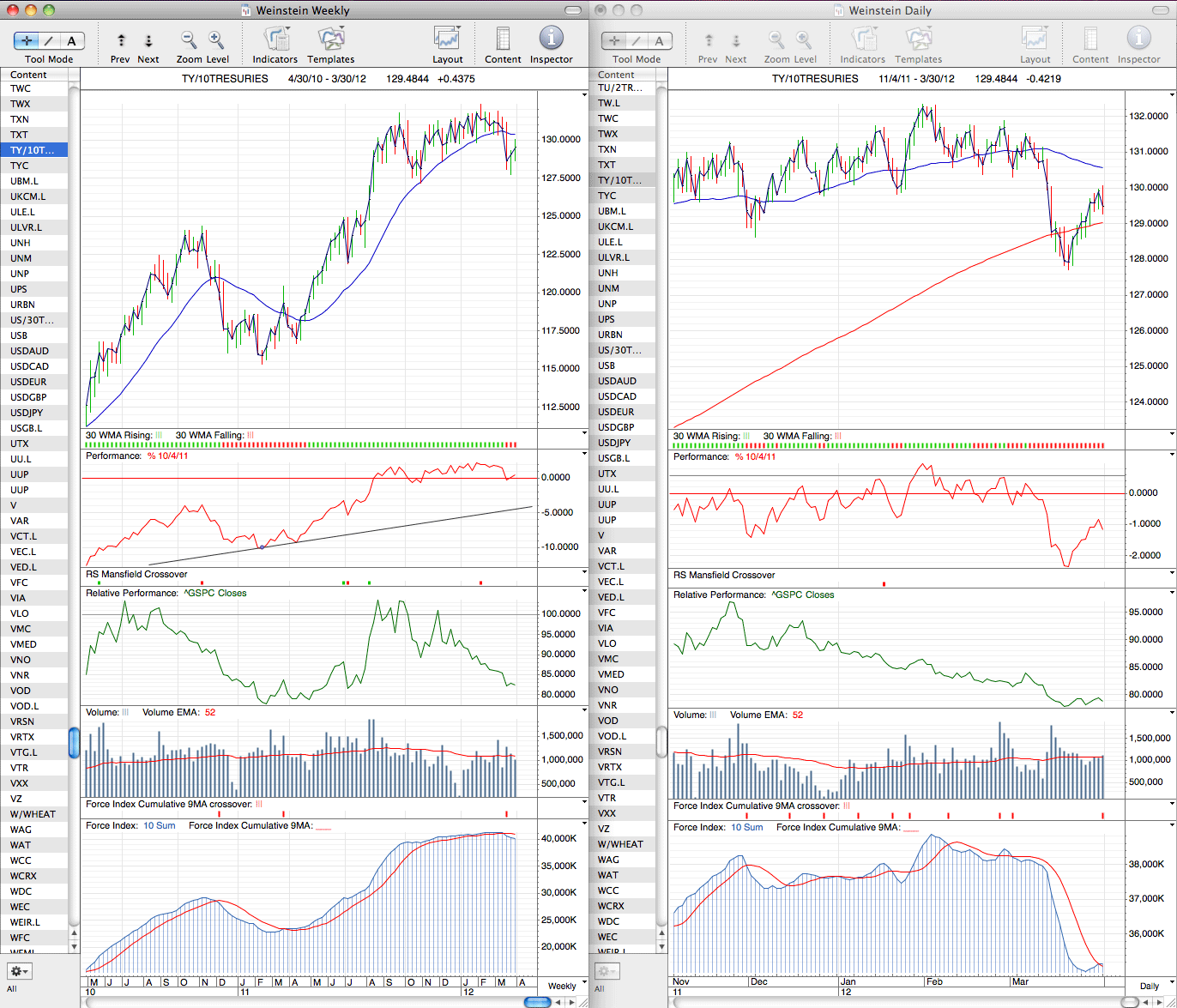Select line drawing tool mode in Weinstein Weekly
The width and height of the screenshot is (1177, 1008).
pyautogui.click(x=49, y=40)
